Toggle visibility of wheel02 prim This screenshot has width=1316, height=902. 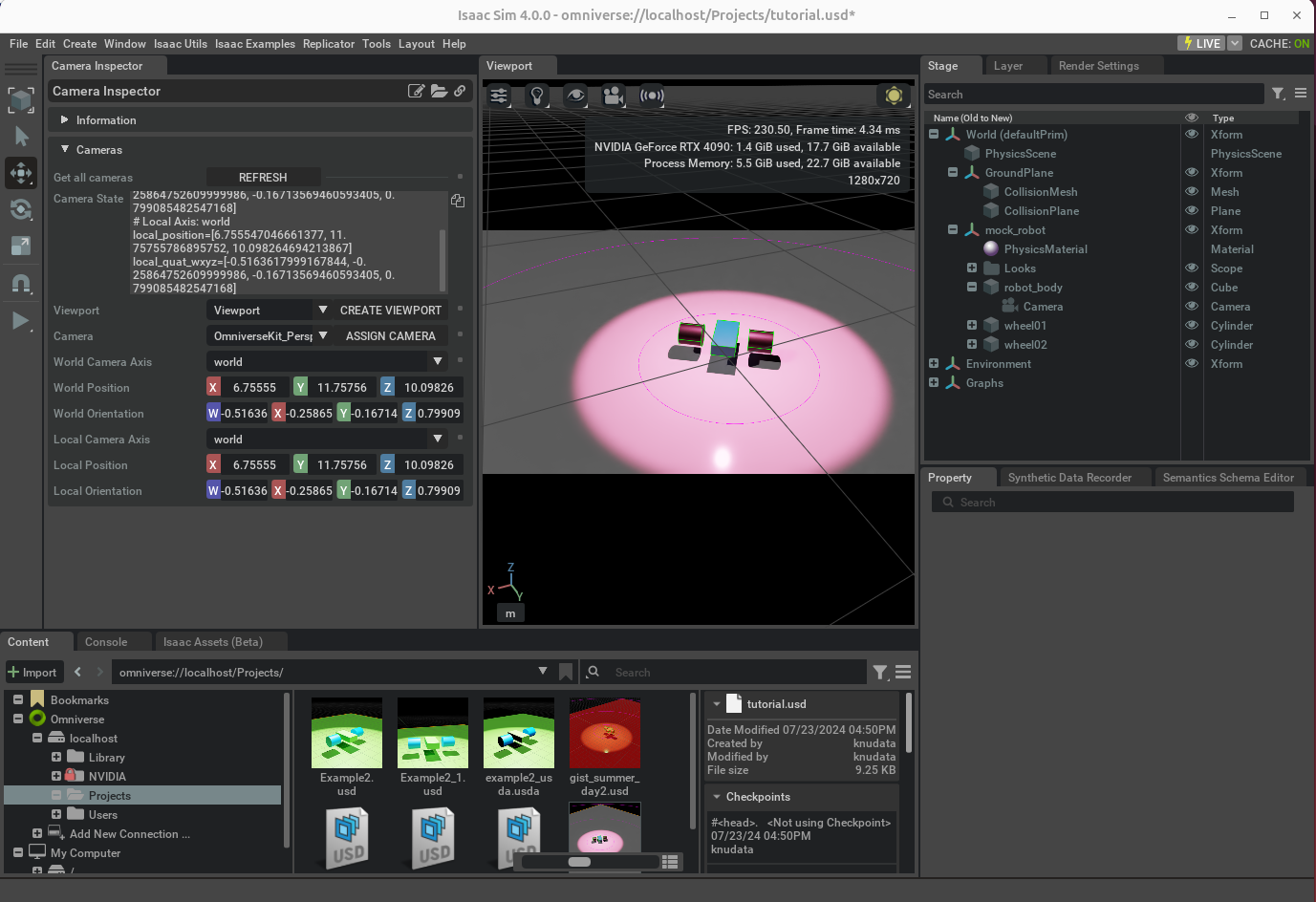[x=1192, y=344]
